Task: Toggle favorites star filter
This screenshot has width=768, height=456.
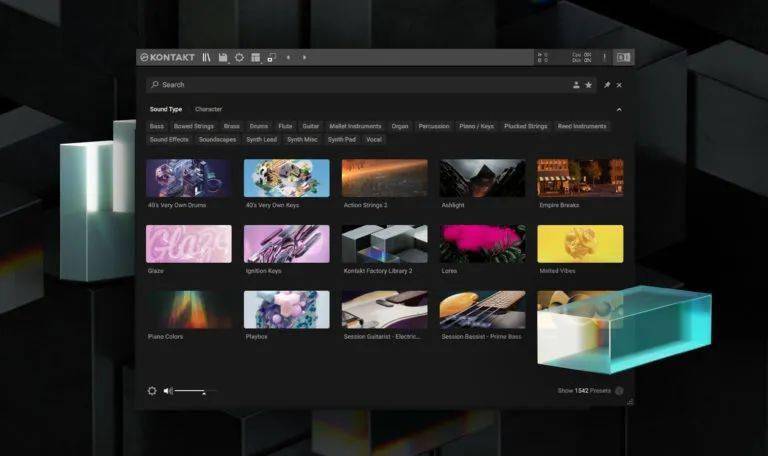Action: [x=588, y=85]
